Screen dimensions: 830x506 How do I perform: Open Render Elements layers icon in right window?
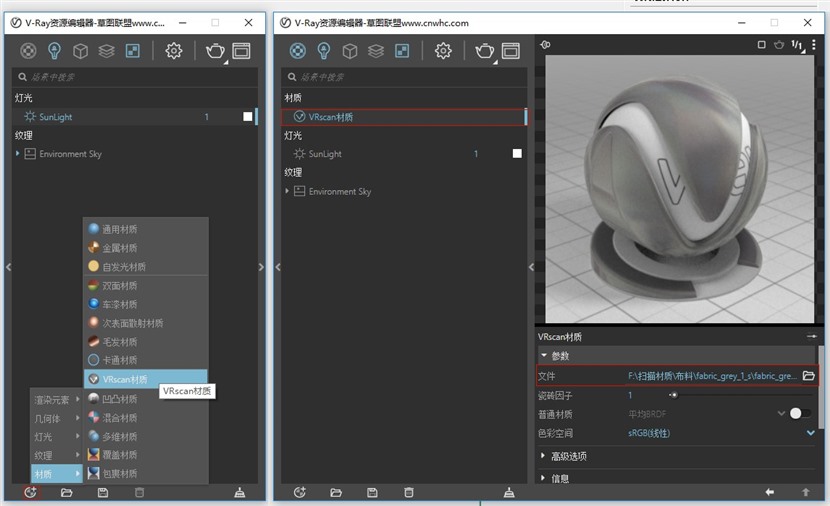click(376, 51)
